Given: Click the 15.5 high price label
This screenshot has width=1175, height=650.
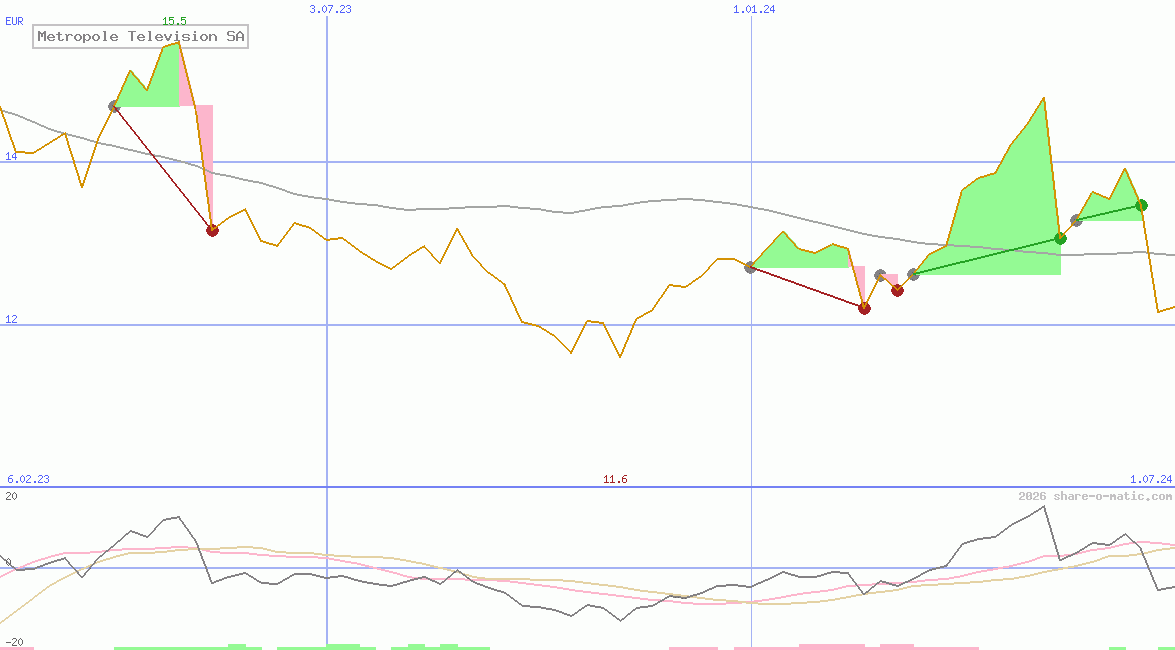Looking at the screenshot, I should (174, 21).
